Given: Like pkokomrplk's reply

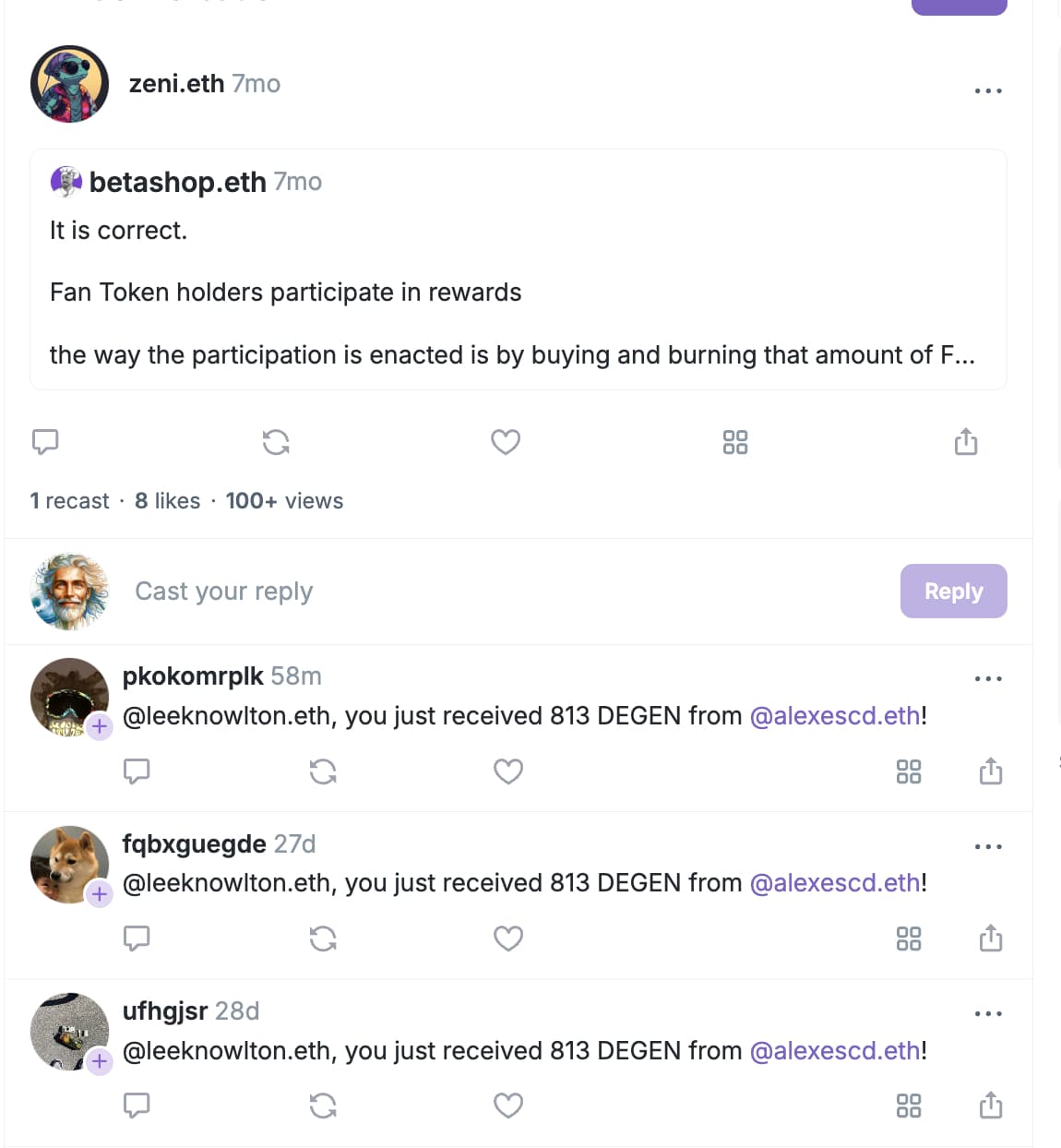Looking at the screenshot, I should (x=508, y=771).
